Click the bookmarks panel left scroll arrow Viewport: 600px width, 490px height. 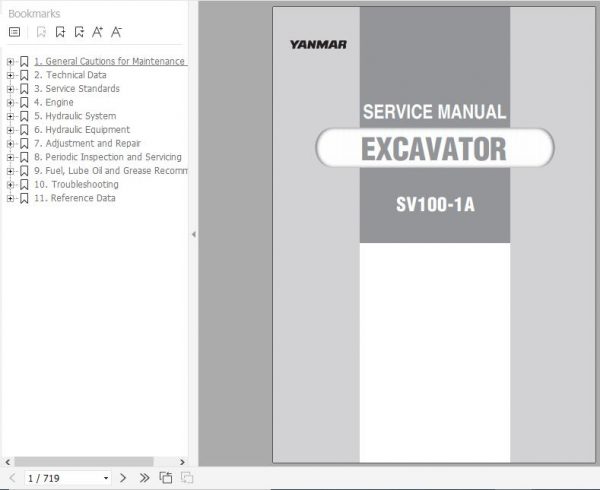tap(8, 462)
